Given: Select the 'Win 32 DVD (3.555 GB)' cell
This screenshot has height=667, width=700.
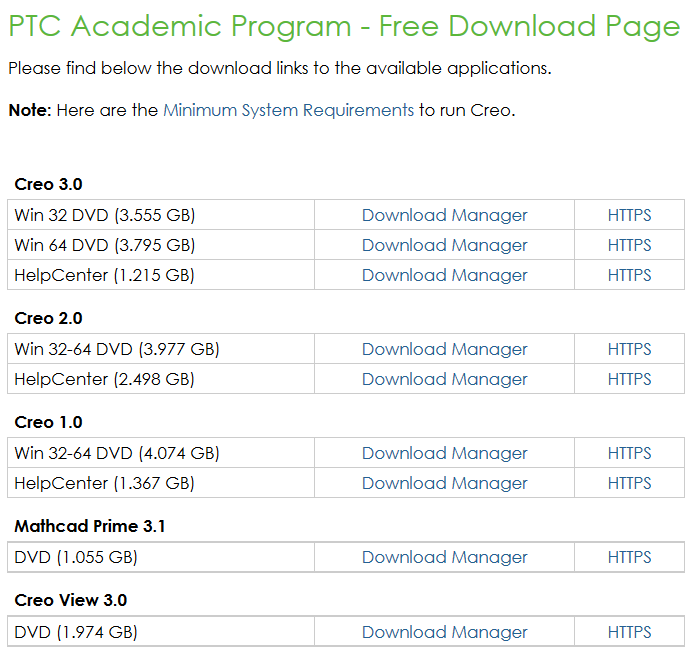Looking at the screenshot, I should coord(161,215).
